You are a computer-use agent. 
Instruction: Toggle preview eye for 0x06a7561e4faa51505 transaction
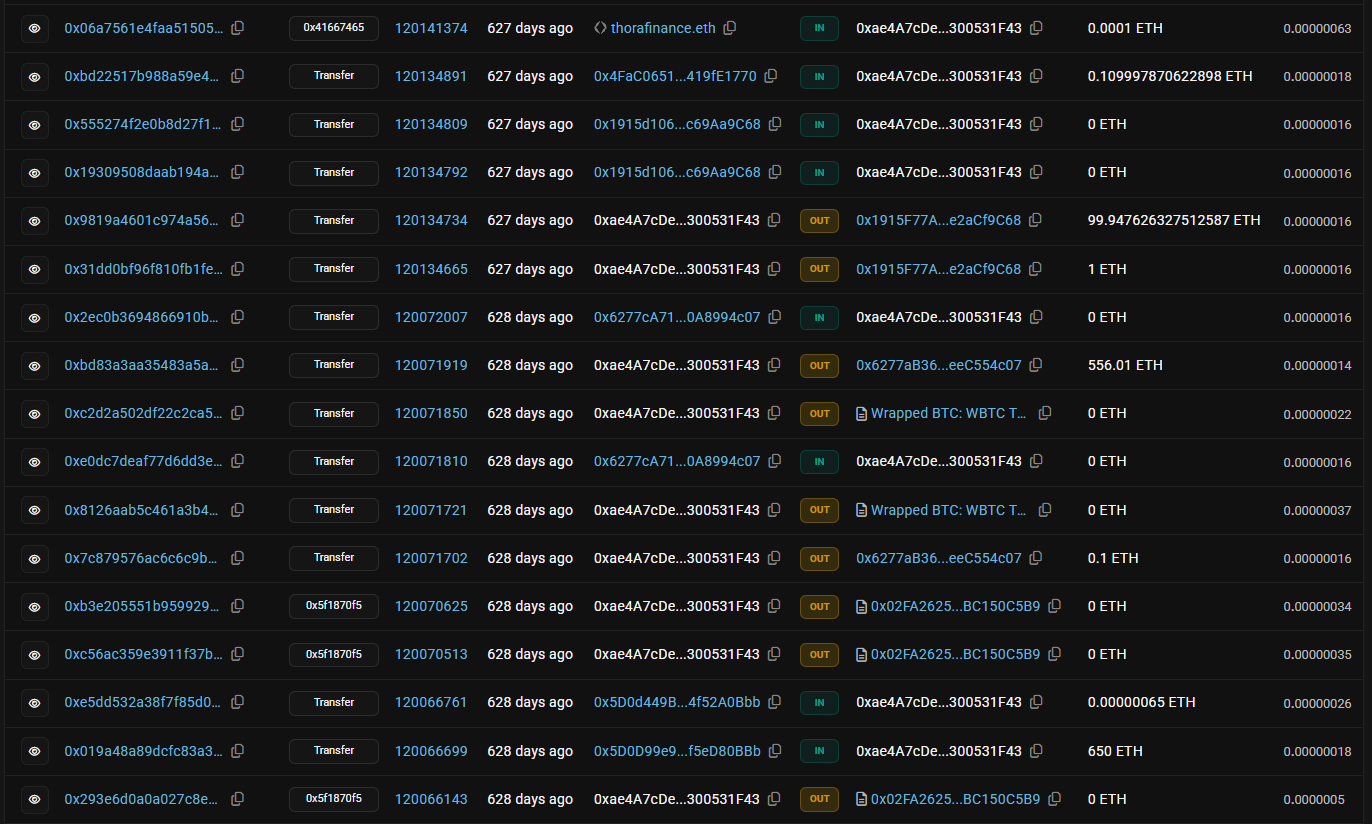pyautogui.click(x=34, y=28)
